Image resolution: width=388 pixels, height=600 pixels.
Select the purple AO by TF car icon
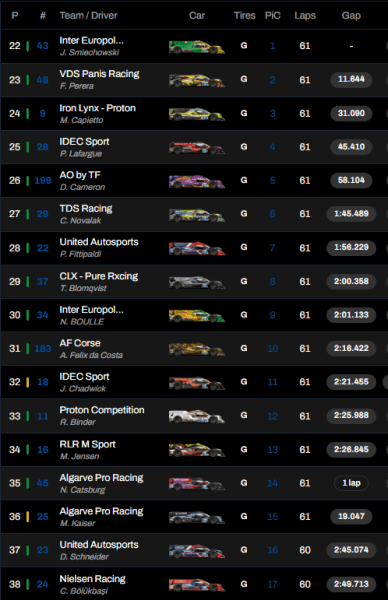(197, 181)
